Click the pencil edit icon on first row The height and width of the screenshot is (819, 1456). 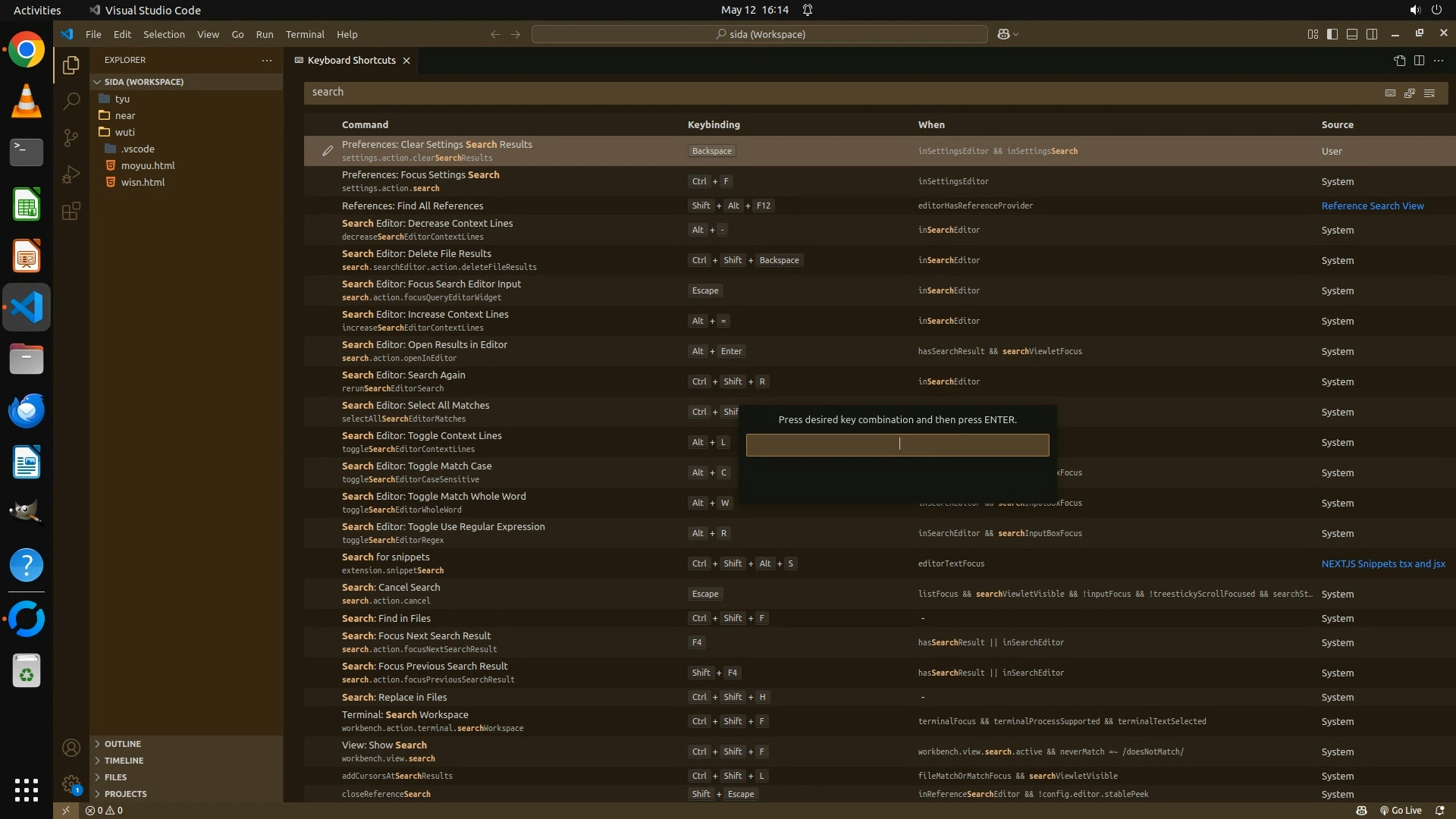click(327, 151)
